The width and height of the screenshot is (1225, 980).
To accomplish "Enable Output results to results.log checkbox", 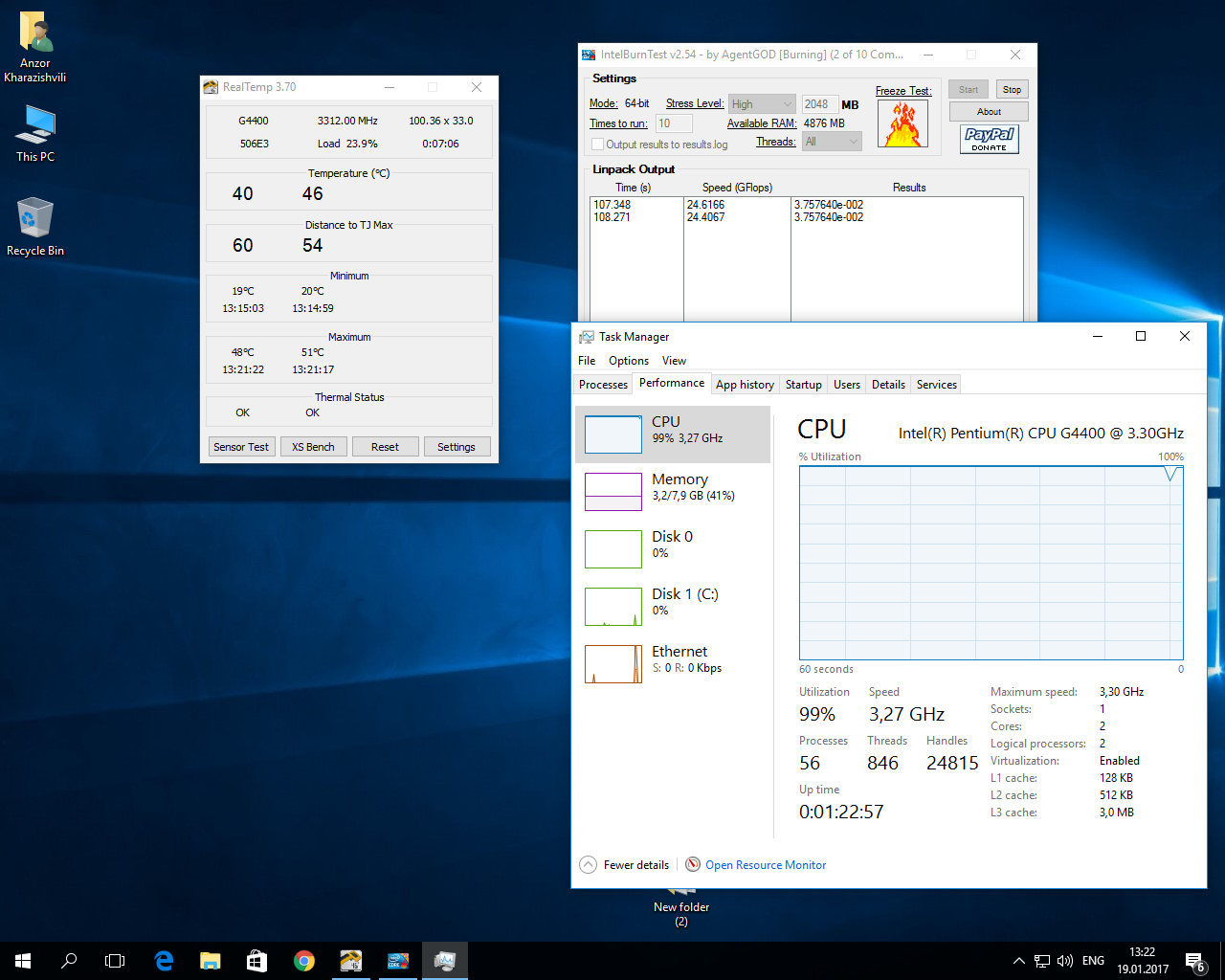I will pyautogui.click(x=598, y=145).
